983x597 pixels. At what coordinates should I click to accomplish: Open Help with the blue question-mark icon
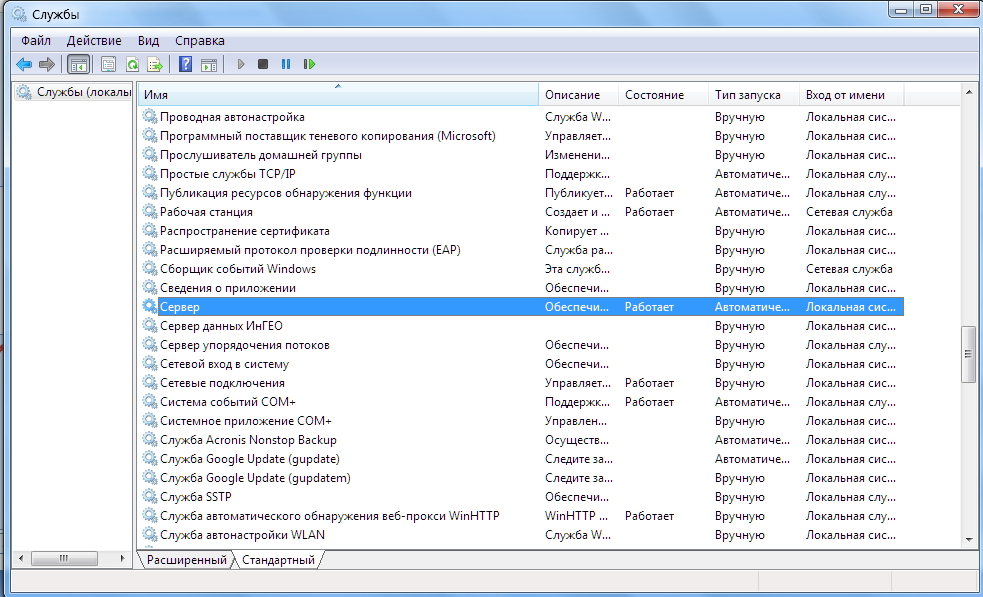click(185, 64)
